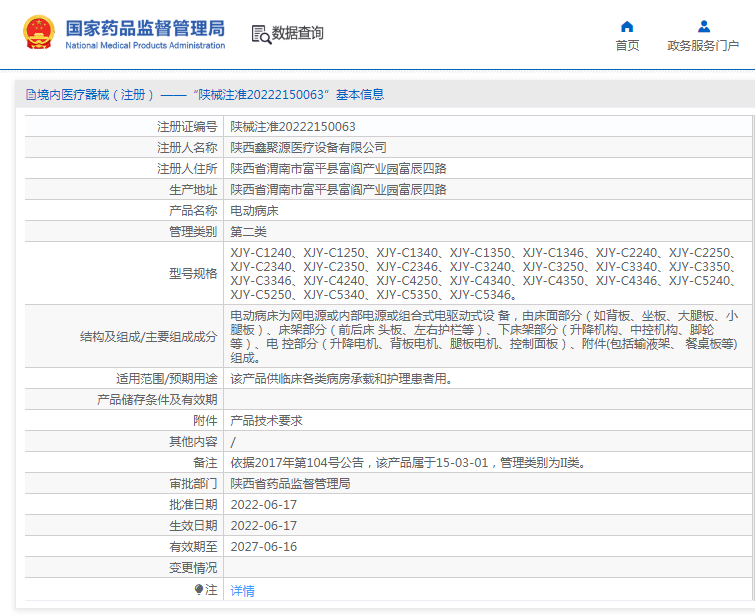The image size is (755, 616).
Task: Click 陕西省药品监督管理局 approving department
Action: (x=290, y=484)
